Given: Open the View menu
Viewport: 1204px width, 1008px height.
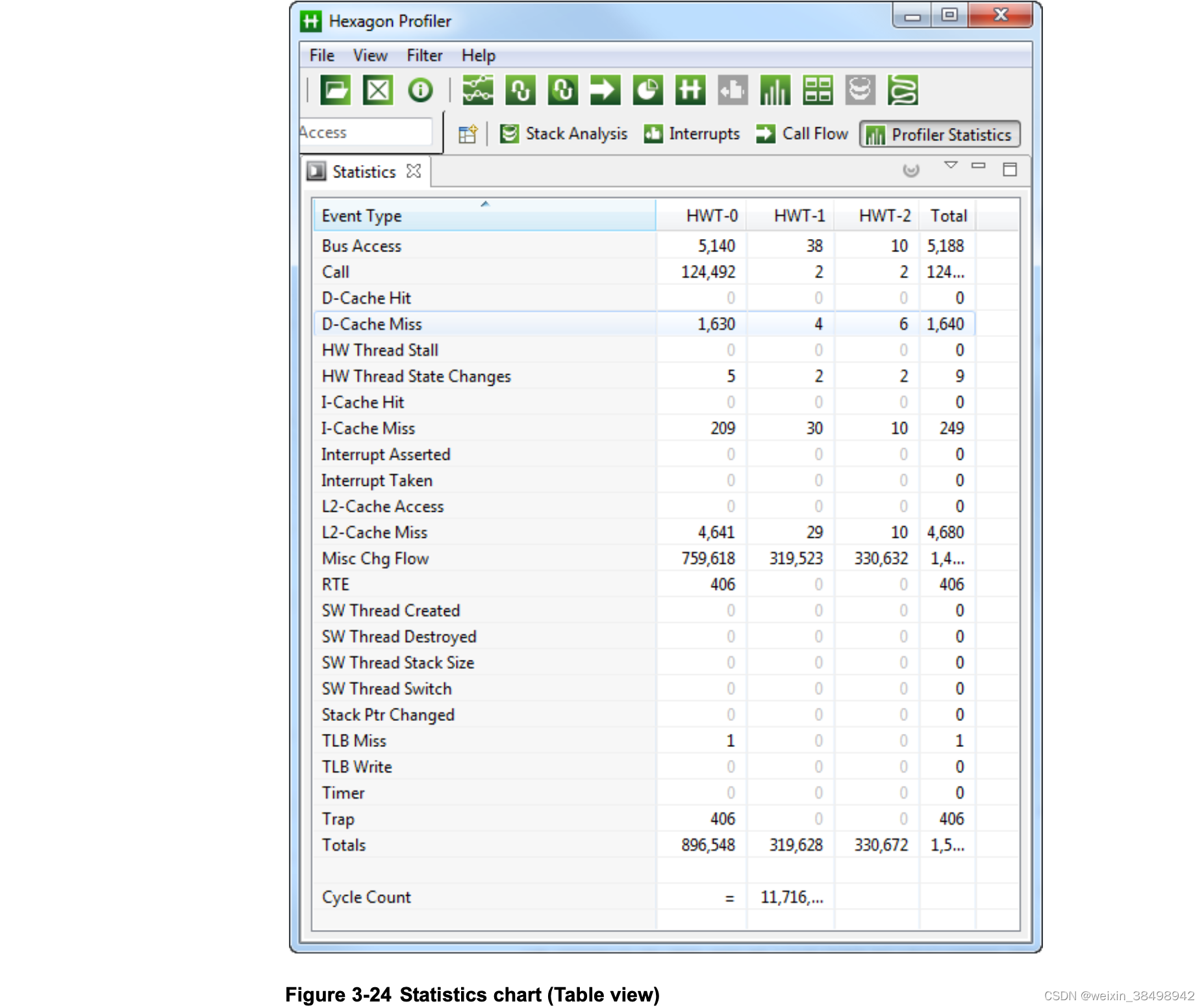Looking at the screenshot, I should (x=370, y=55).
